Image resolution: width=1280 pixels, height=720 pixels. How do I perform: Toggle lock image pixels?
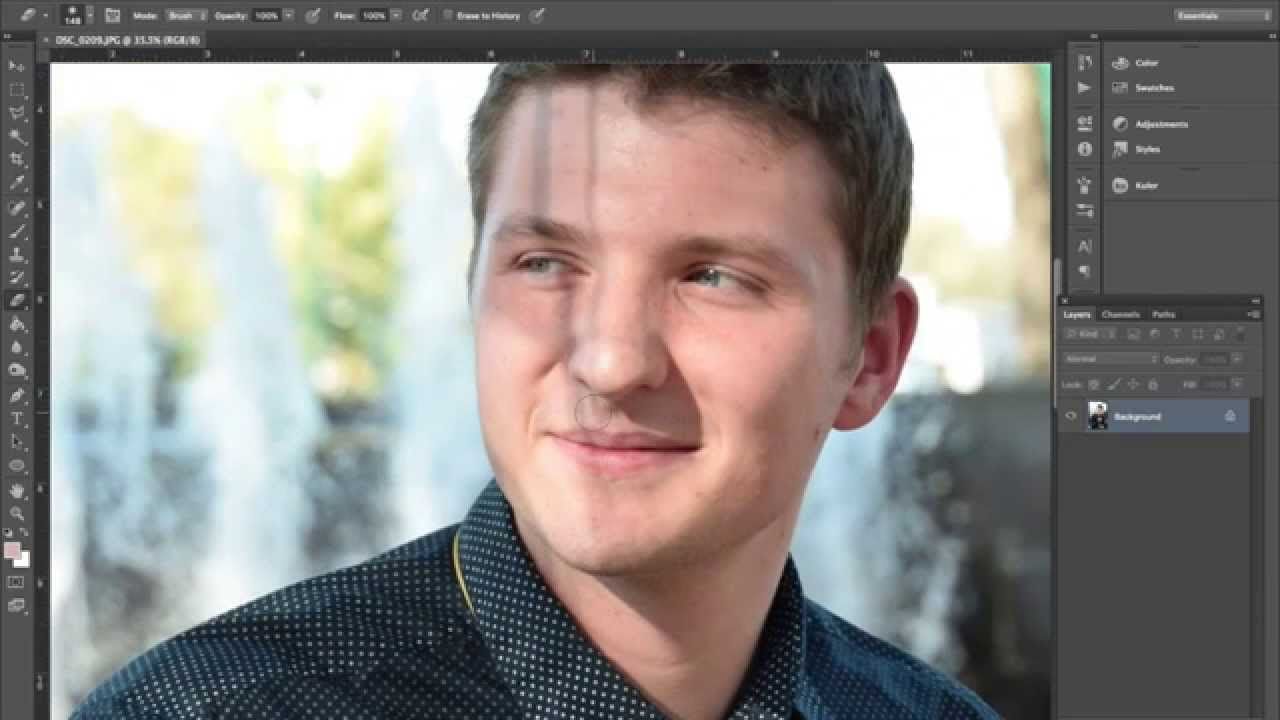coord(1113,384)
